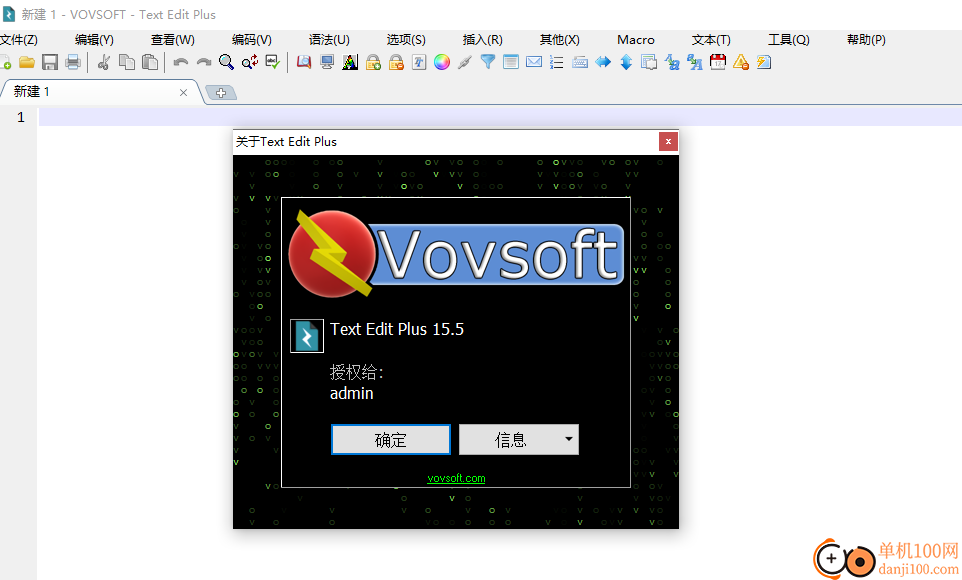The height and width of the screenshot is (580, 962).
Task: Click the second letter-case conversion icon
Action: point(695,63)
